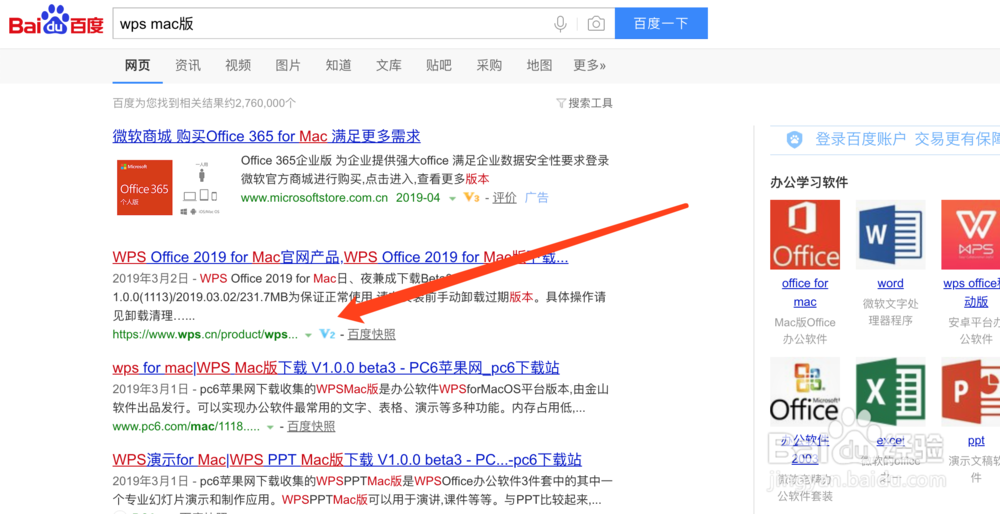
Task: Switch to the 知道 tab
Action: [338, 65]
